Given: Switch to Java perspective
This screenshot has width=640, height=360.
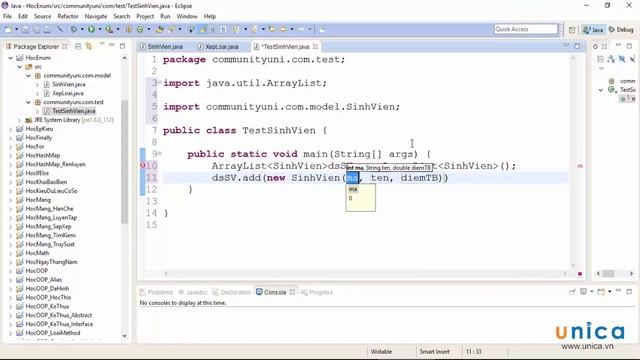Looking at the screenshot, I should point(593,30).
